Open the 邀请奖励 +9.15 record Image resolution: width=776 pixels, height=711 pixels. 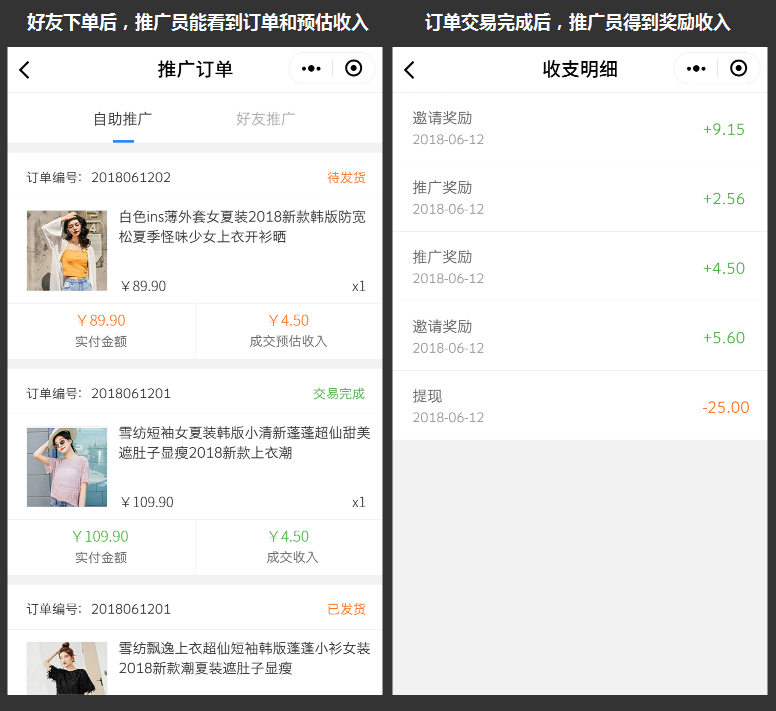(579, 128)
